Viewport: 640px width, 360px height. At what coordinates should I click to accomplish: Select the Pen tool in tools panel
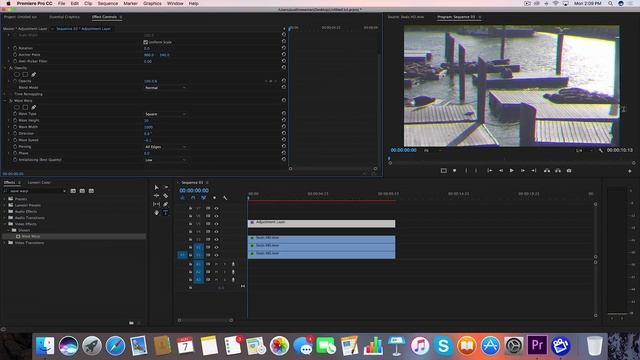point(166,204)
